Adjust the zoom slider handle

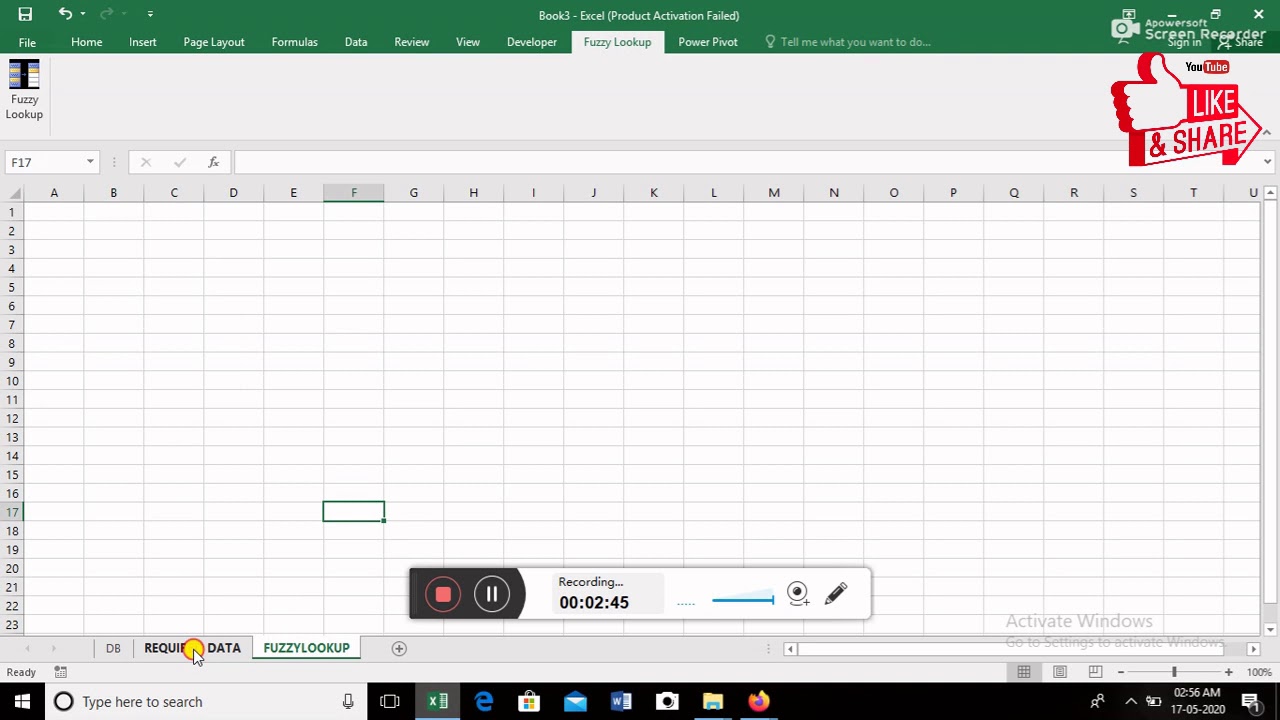(x=1174, y=672)
